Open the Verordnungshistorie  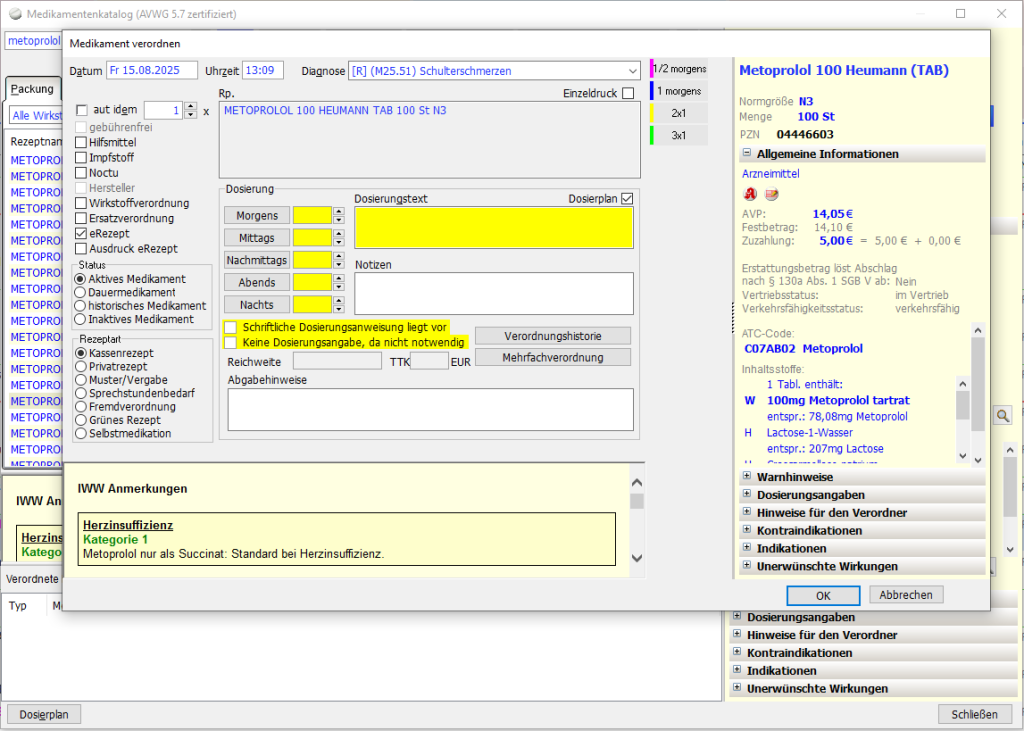tap(552, 336)
